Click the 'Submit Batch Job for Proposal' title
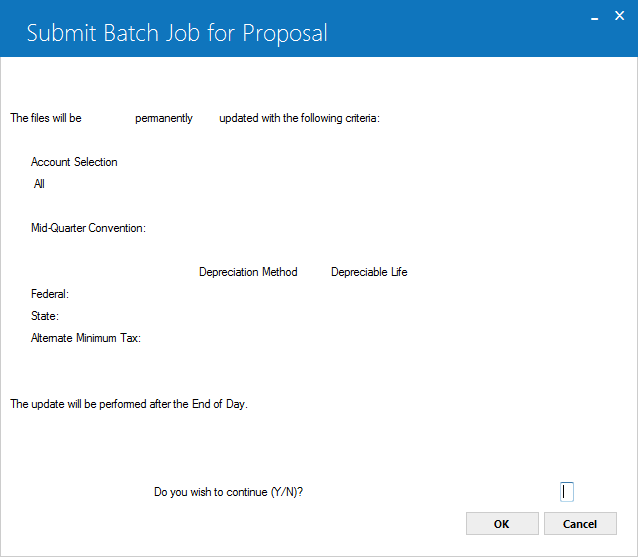 [x=177, y=33]
